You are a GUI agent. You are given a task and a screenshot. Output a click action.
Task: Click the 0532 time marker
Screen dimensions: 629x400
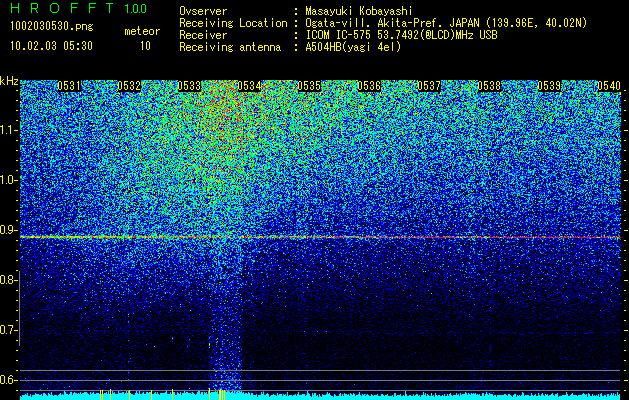point(129,86)
